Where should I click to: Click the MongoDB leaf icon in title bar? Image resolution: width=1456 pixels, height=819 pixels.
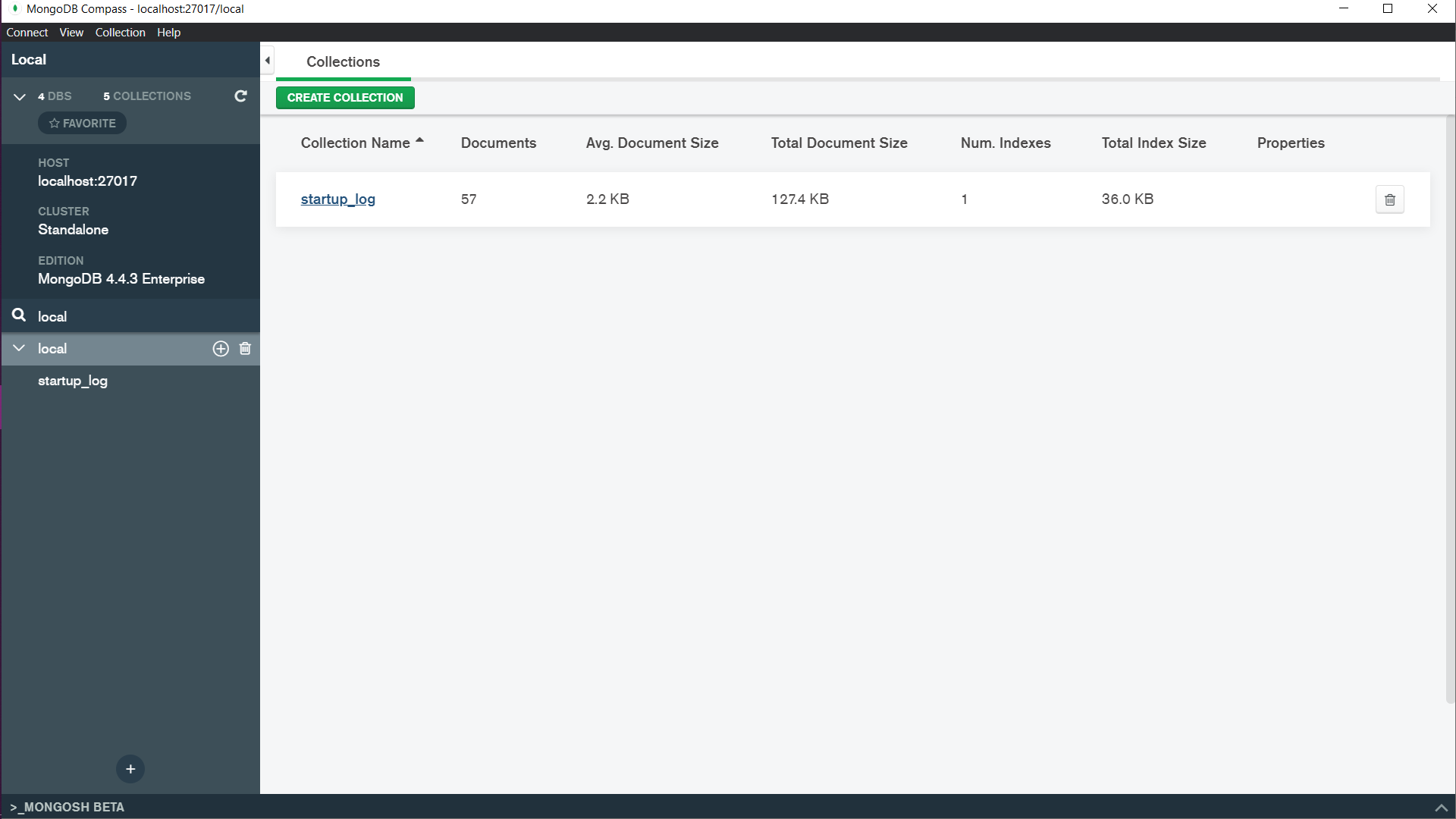14,9
